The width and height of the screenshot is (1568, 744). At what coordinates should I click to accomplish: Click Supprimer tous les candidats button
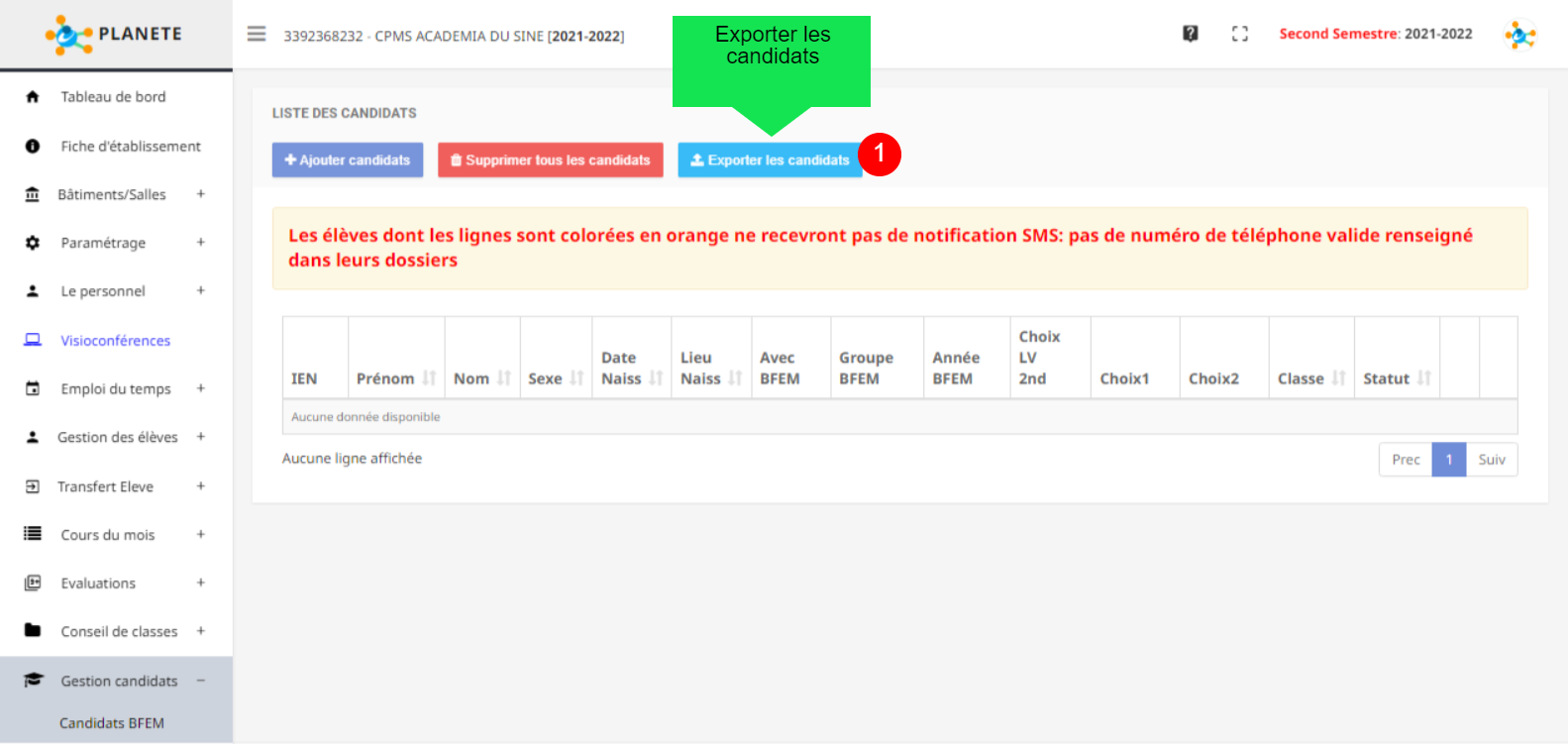(550, 160)
